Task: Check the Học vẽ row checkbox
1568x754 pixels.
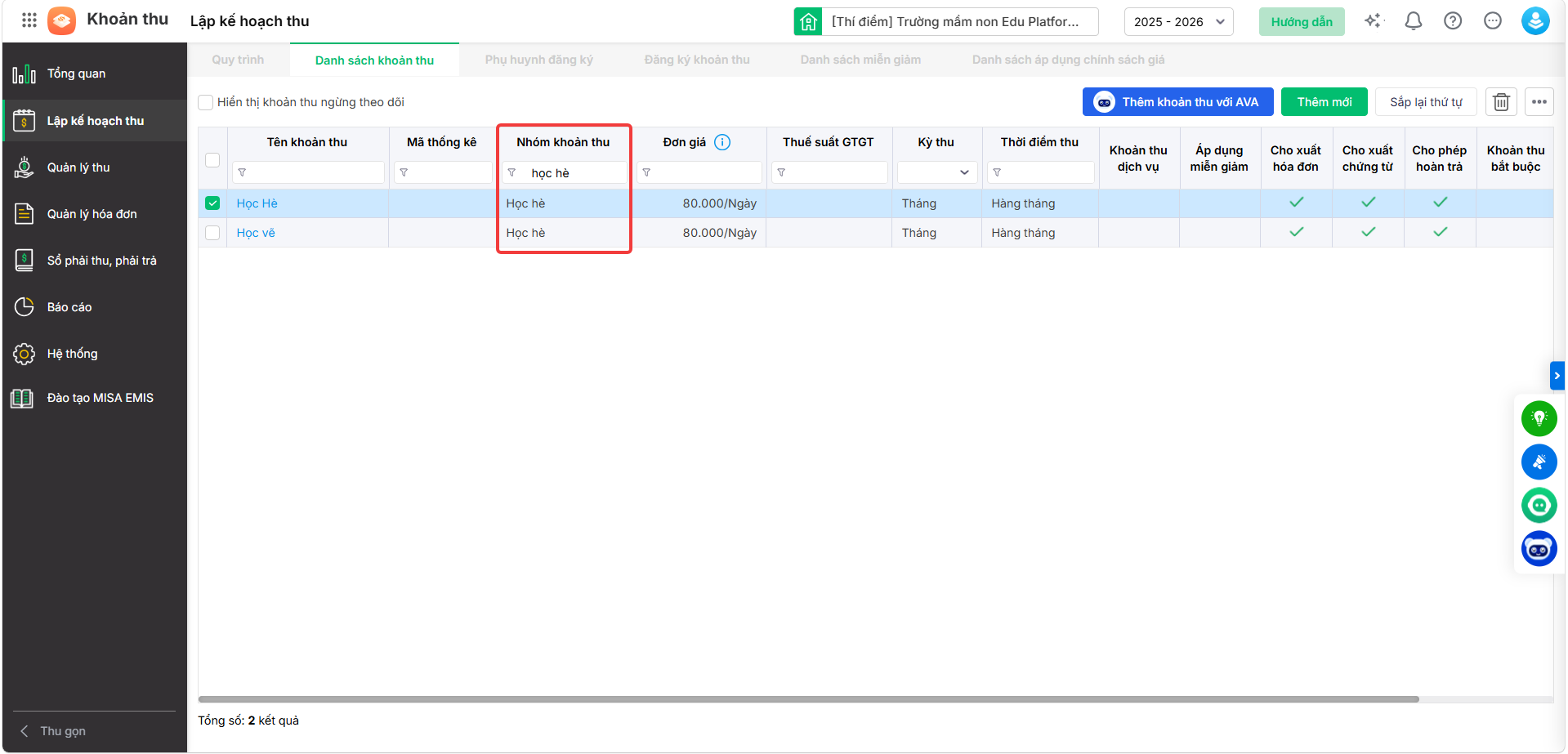Action: click(x=212, y=233)
